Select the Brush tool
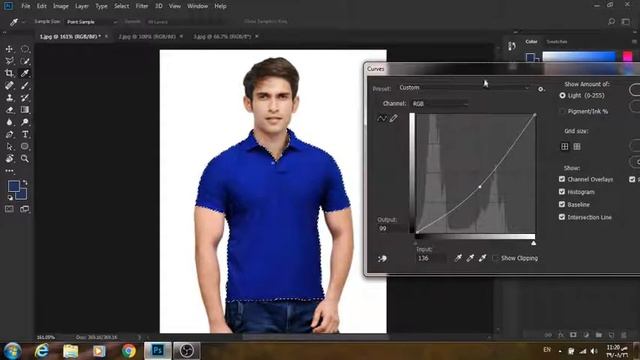The height and width of the screenshot is (360, 640). 25,86
